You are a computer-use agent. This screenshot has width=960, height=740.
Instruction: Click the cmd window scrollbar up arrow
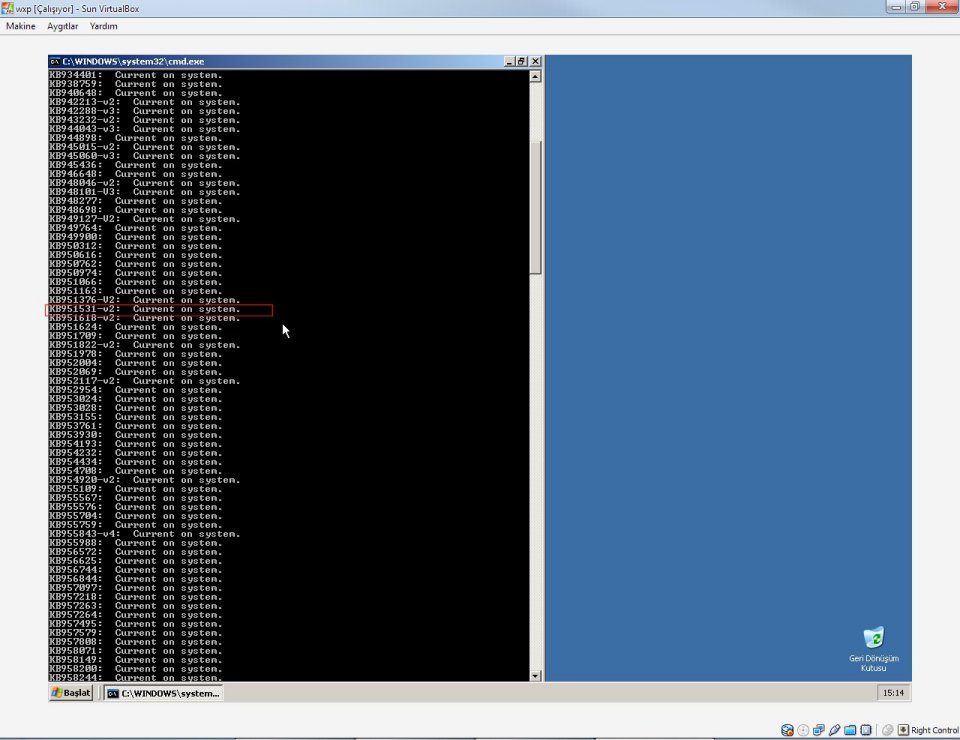click(x=535, y=76)
